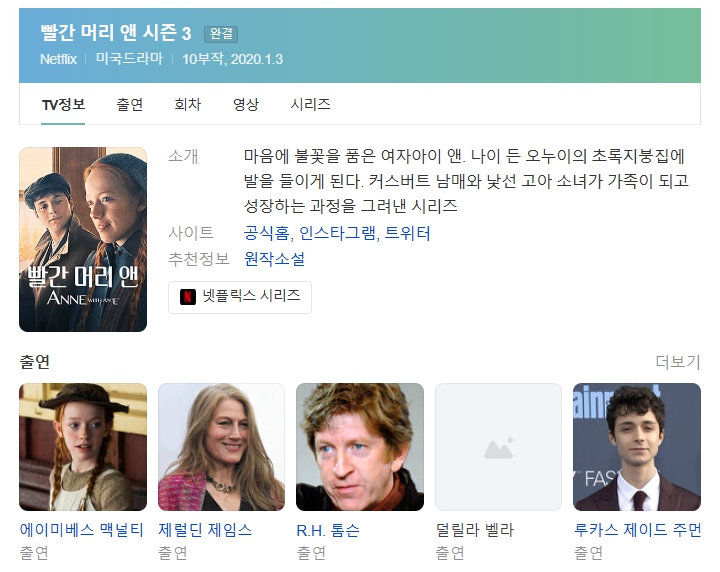
Task: Open the 출연 tab
Action: [129, 105]
